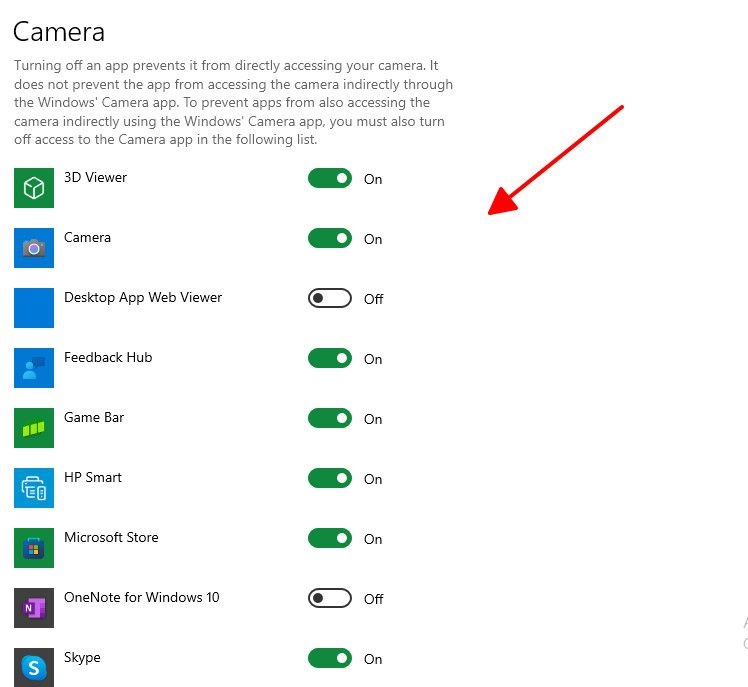The height and width of the screenshot is (687, 748).
Task: Select the 'HP Smart' label
Action: click(93, 478)
